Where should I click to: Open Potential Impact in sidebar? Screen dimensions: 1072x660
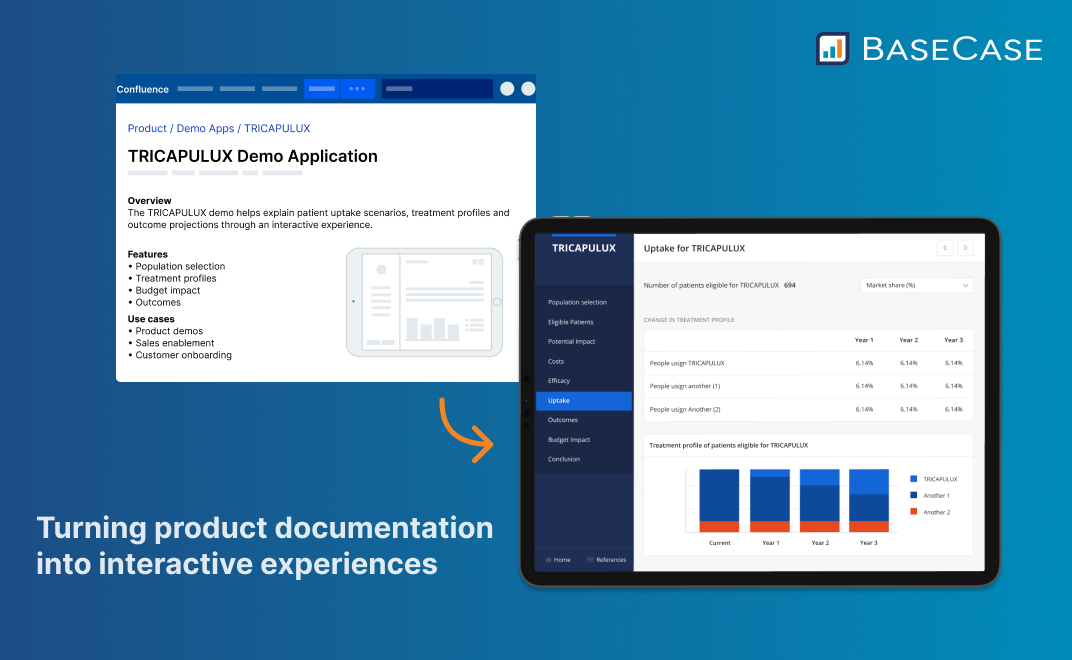tap(572, 341)
